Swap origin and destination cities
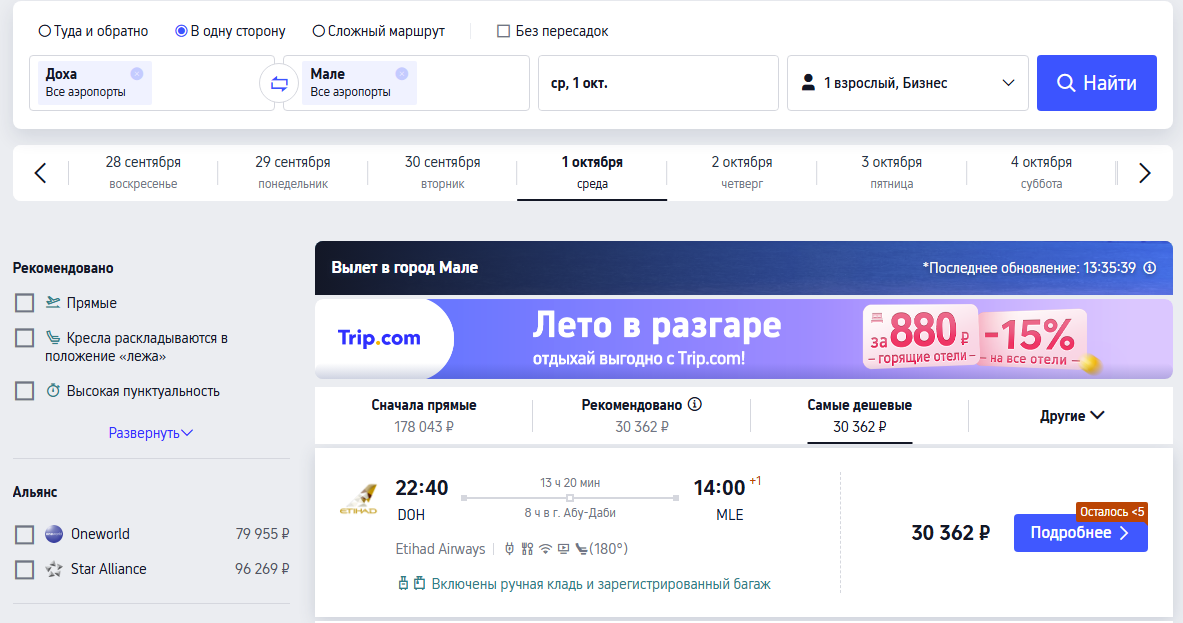 (x=279, y=84)
